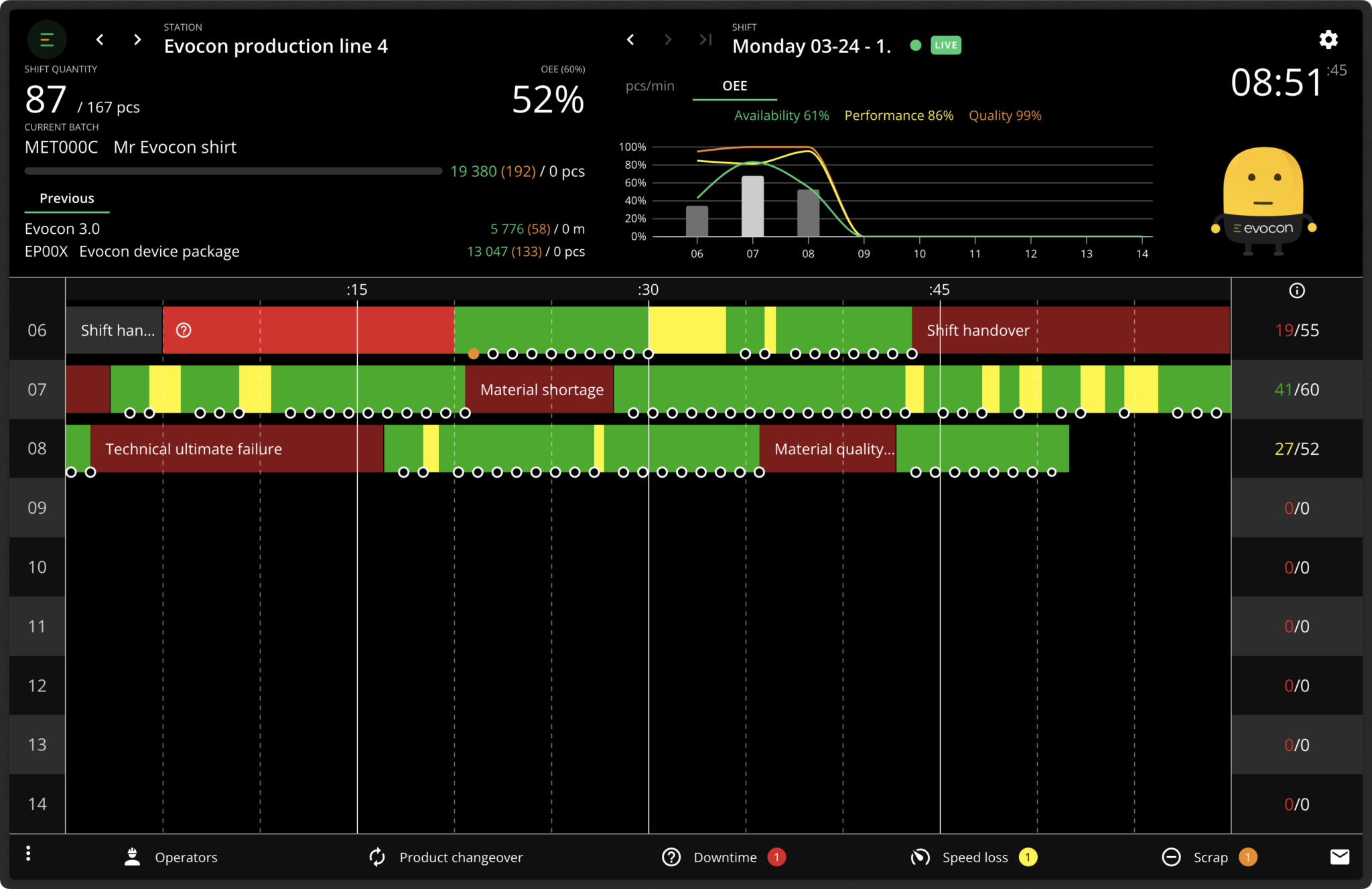The width and height of the screenshot is (1372, 889).
Task: Go to previous station arrow
Action: [x=100, y=40]
